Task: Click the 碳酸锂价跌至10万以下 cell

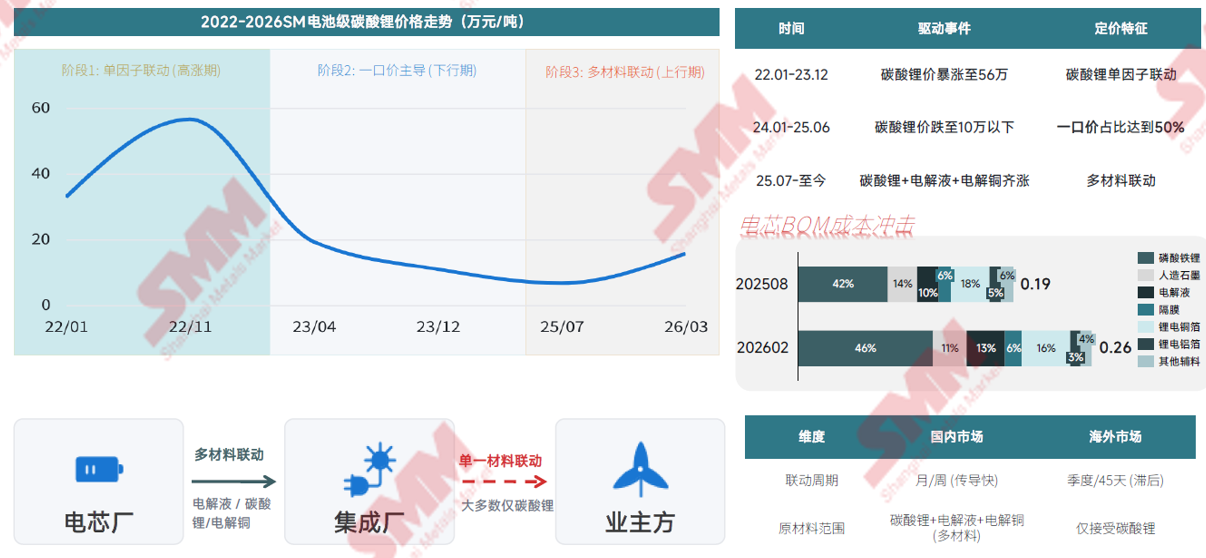Action: [944, 127]
